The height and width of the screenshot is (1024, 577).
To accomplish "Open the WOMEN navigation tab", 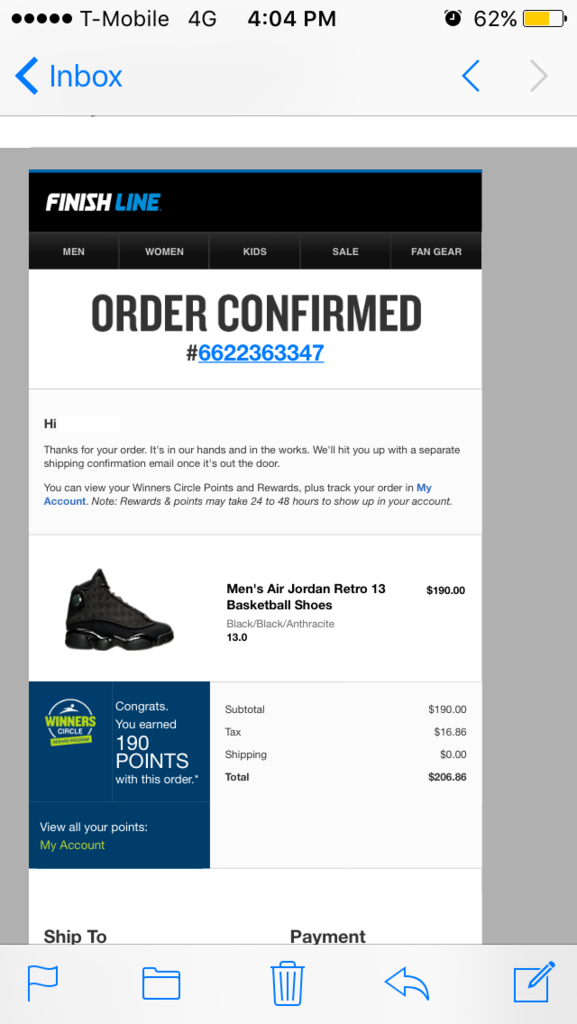I will (164, 251).
